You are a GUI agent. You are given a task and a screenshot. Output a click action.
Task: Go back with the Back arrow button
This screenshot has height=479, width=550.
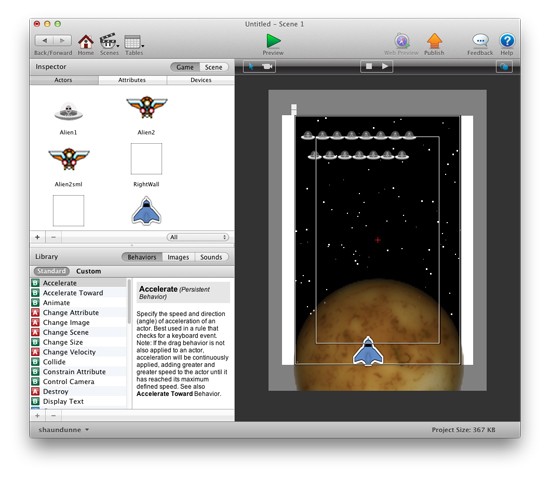[45, 41]
